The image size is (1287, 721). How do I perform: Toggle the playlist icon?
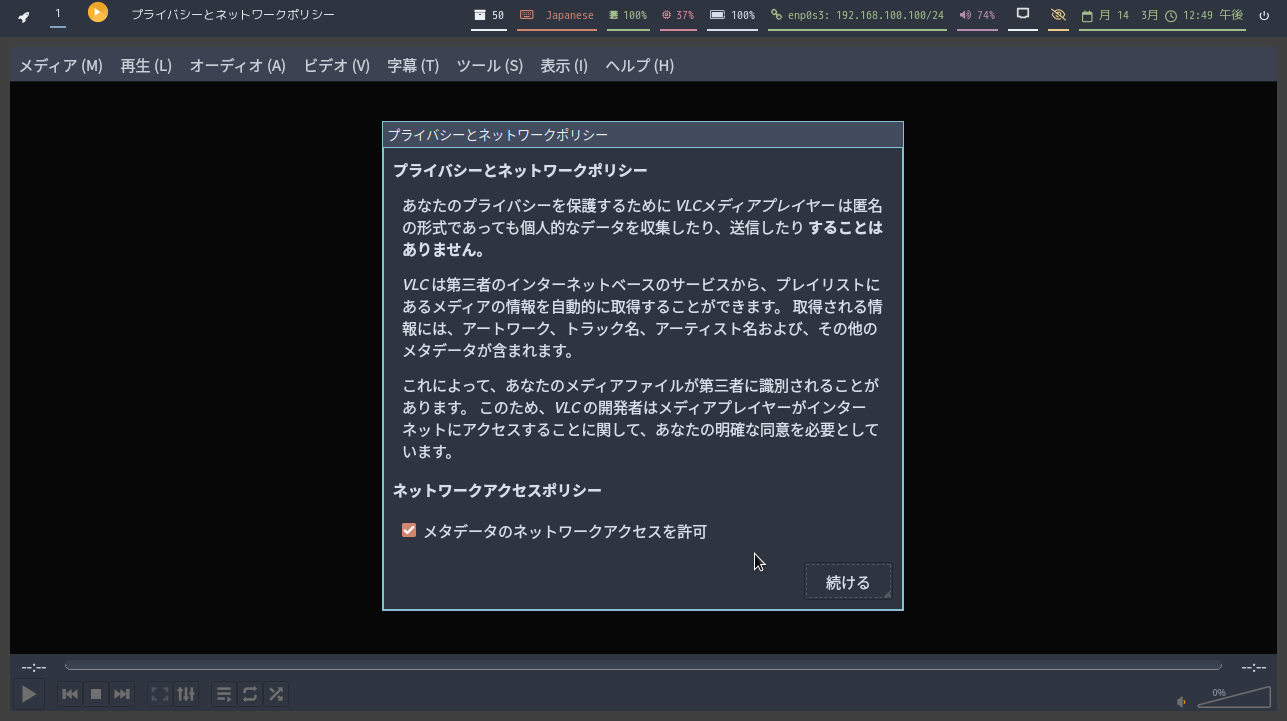point(224,693)
